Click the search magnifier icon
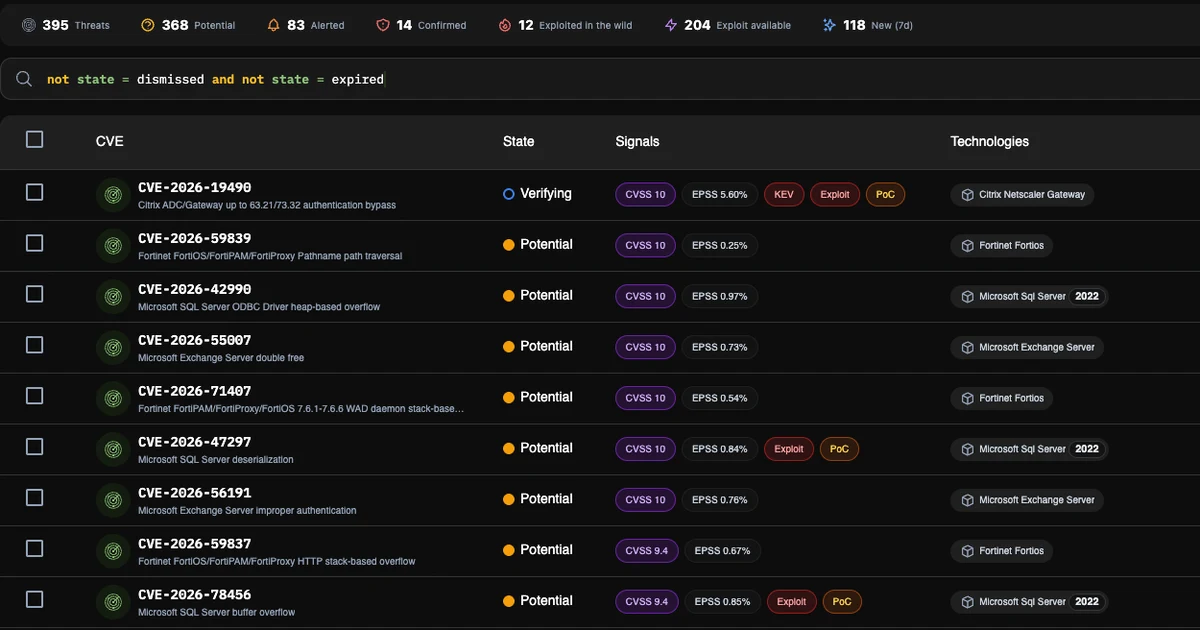 24,78
